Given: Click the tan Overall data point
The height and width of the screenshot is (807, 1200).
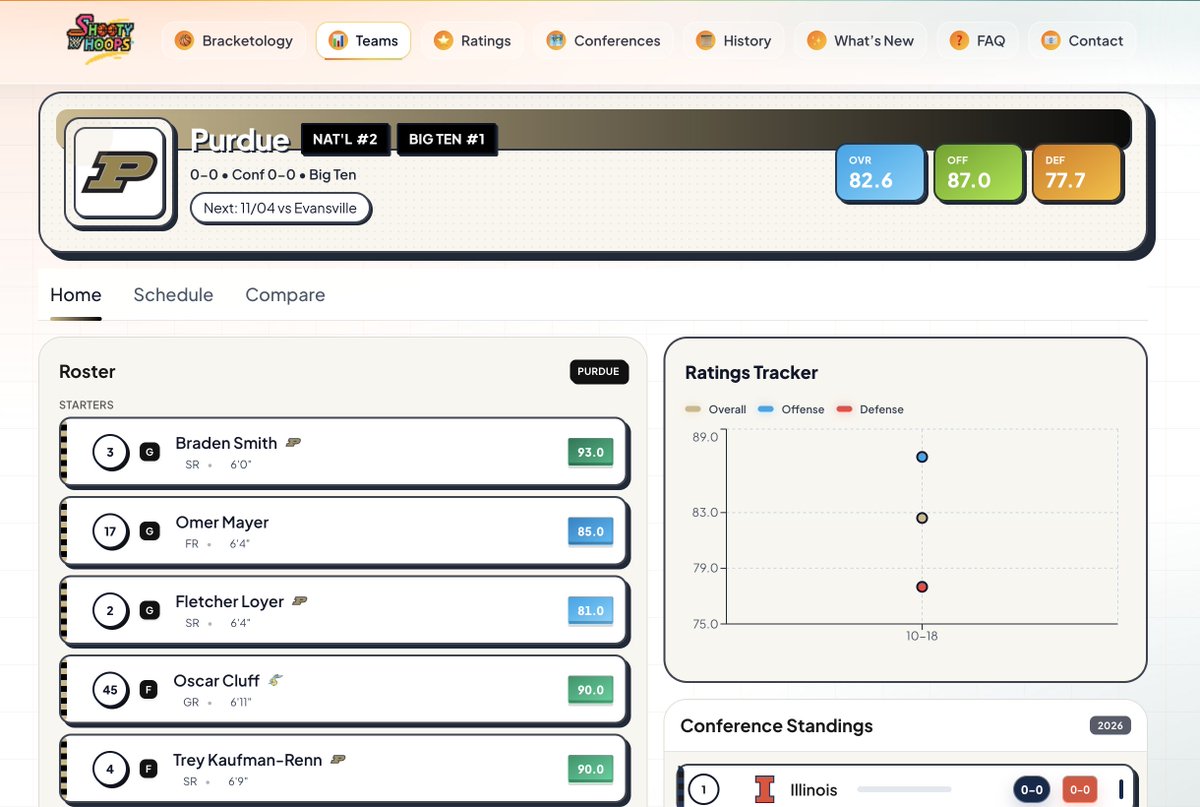Looking at the screenshot, I should (x=922, y=518).
